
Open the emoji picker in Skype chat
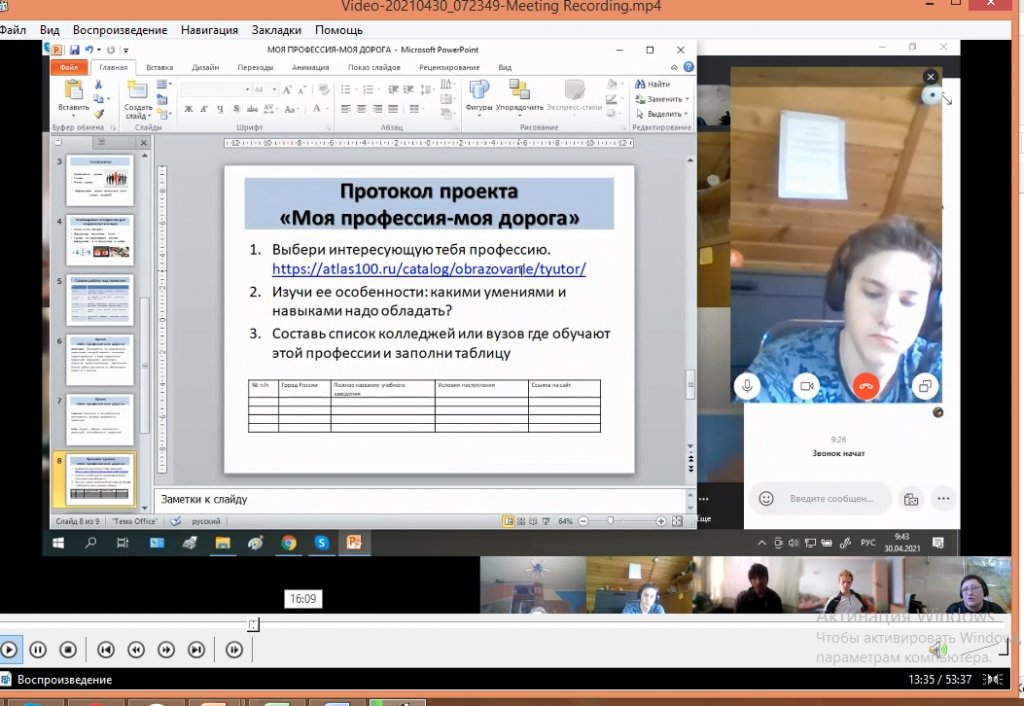click(x=766, y=498)
